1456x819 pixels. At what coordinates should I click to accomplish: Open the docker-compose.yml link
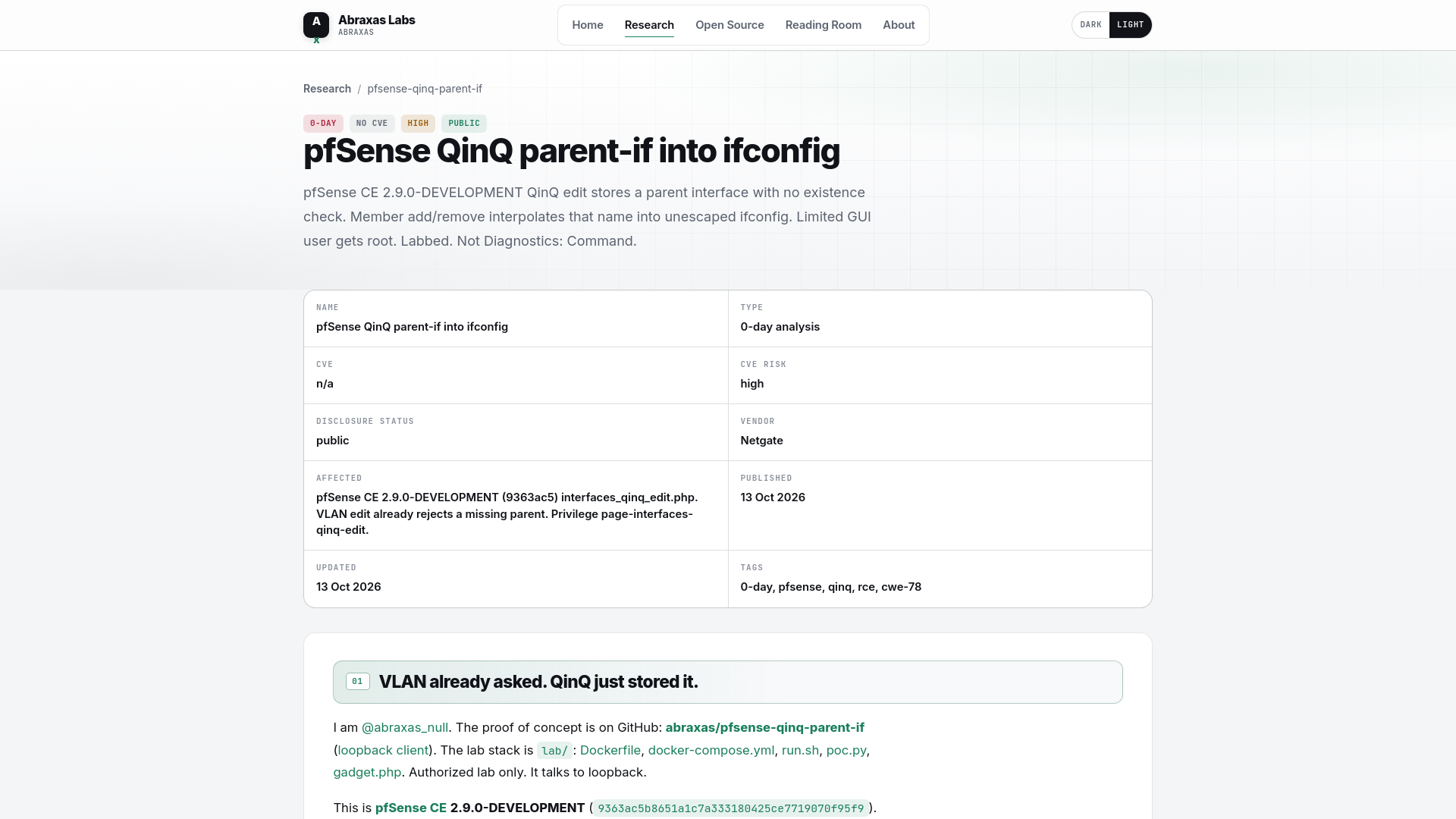click(711, 751)
